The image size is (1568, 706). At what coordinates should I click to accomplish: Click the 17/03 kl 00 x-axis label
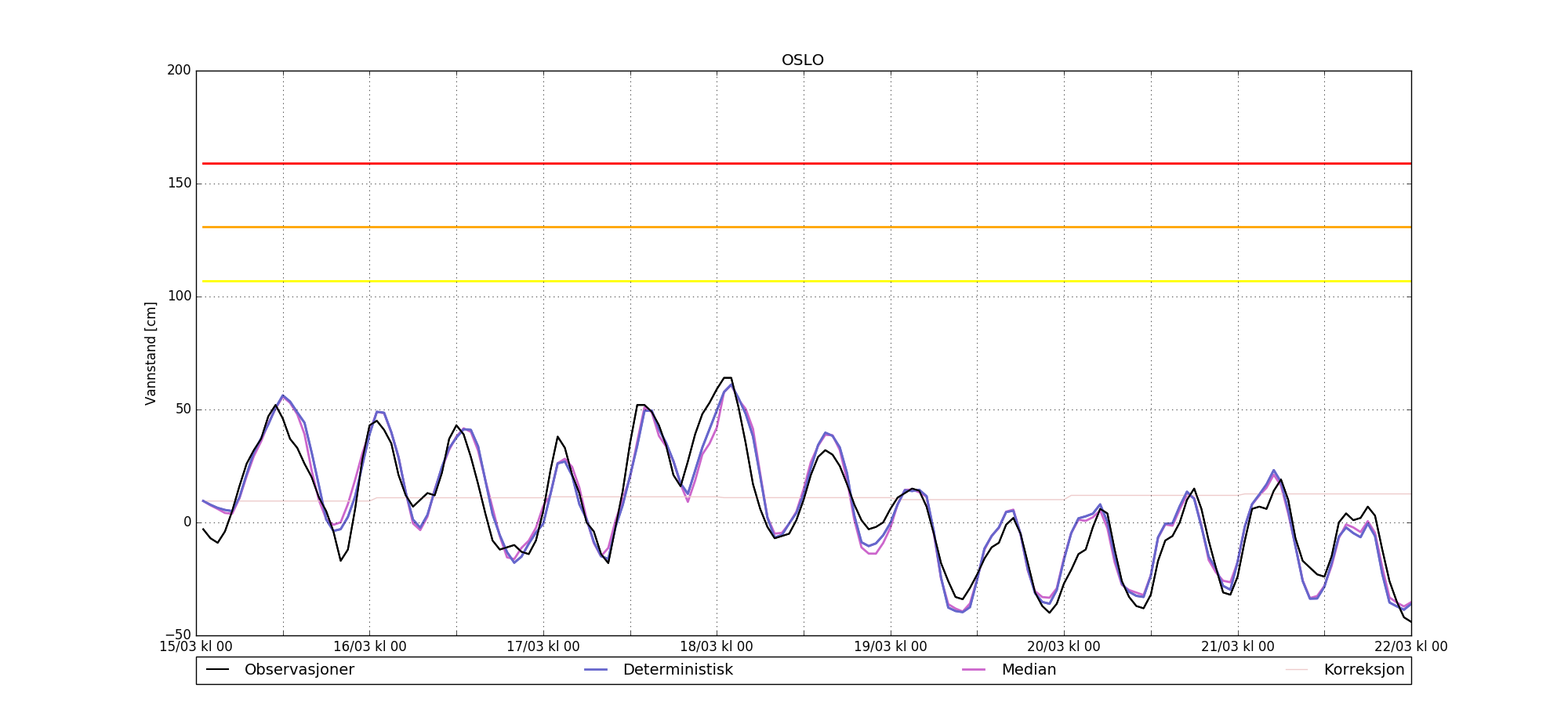(543, 647)
